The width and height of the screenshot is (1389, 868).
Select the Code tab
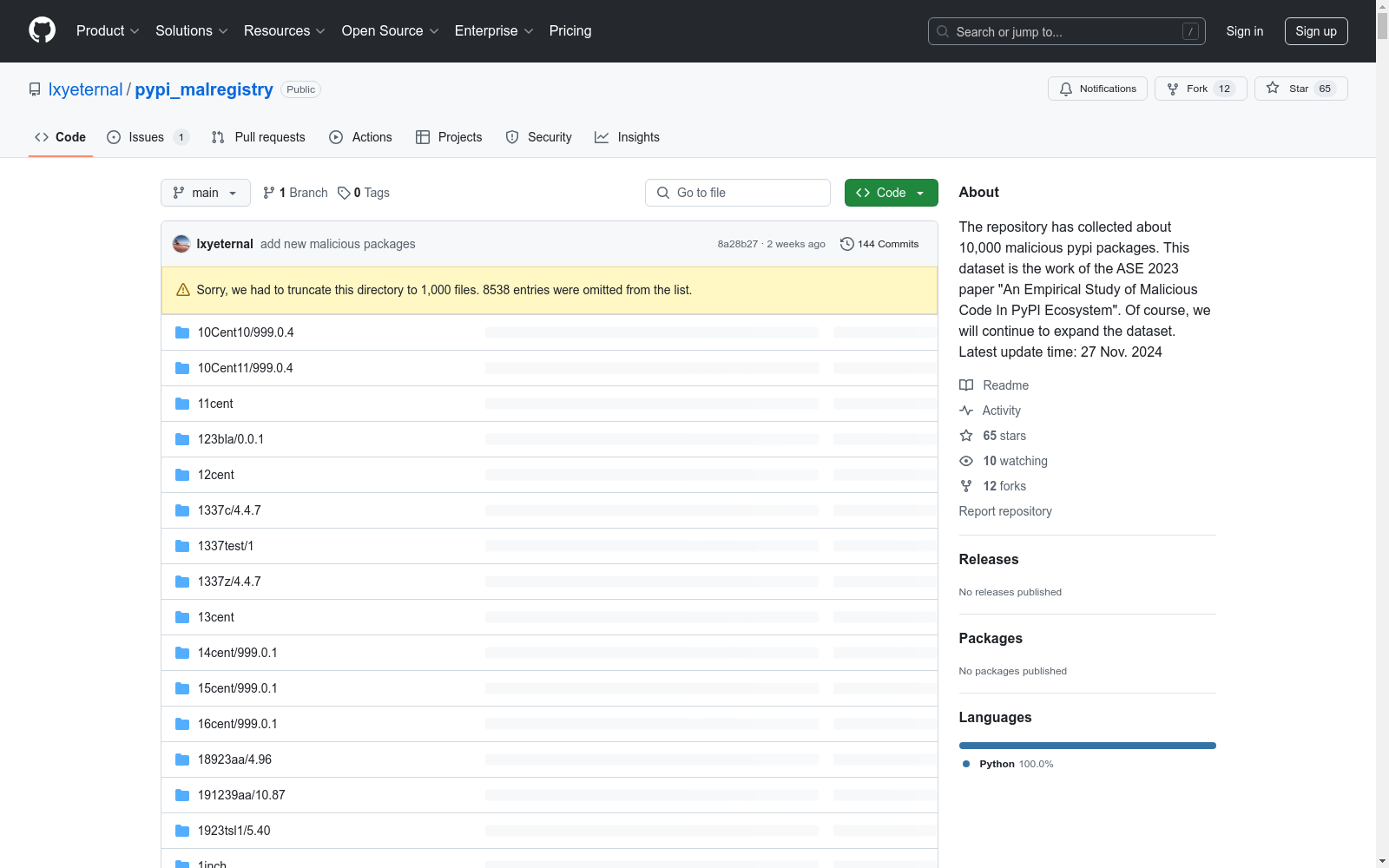pos(61,137)
